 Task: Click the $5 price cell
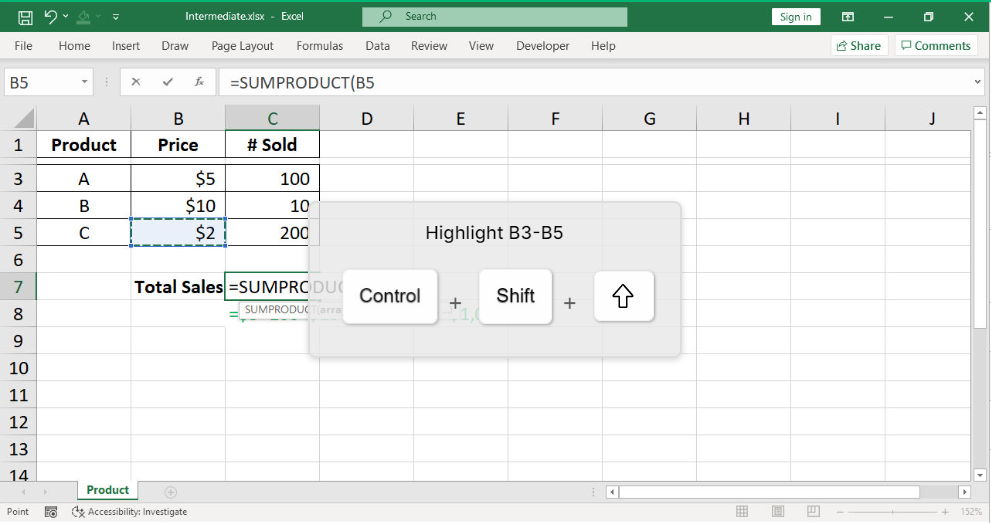178,179
